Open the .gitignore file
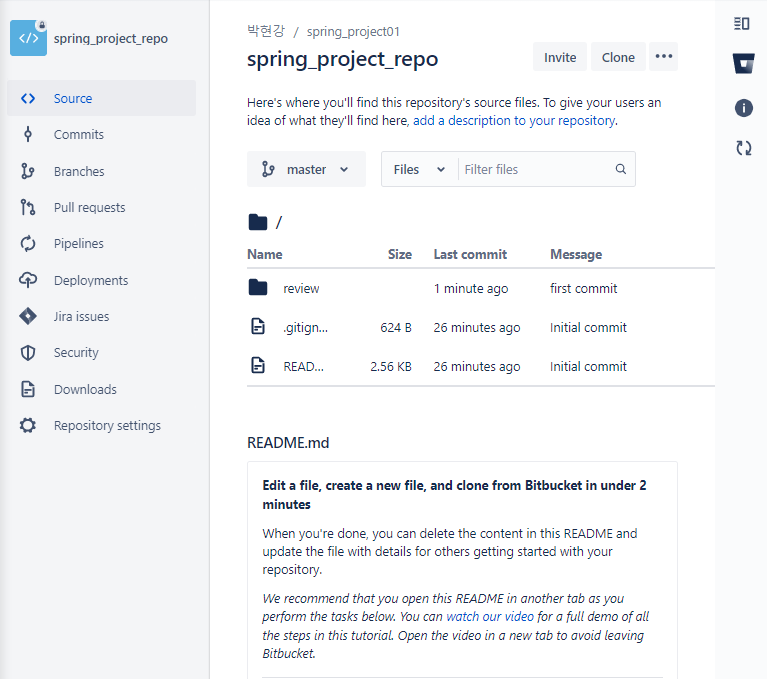 click(x=305, y=328)
